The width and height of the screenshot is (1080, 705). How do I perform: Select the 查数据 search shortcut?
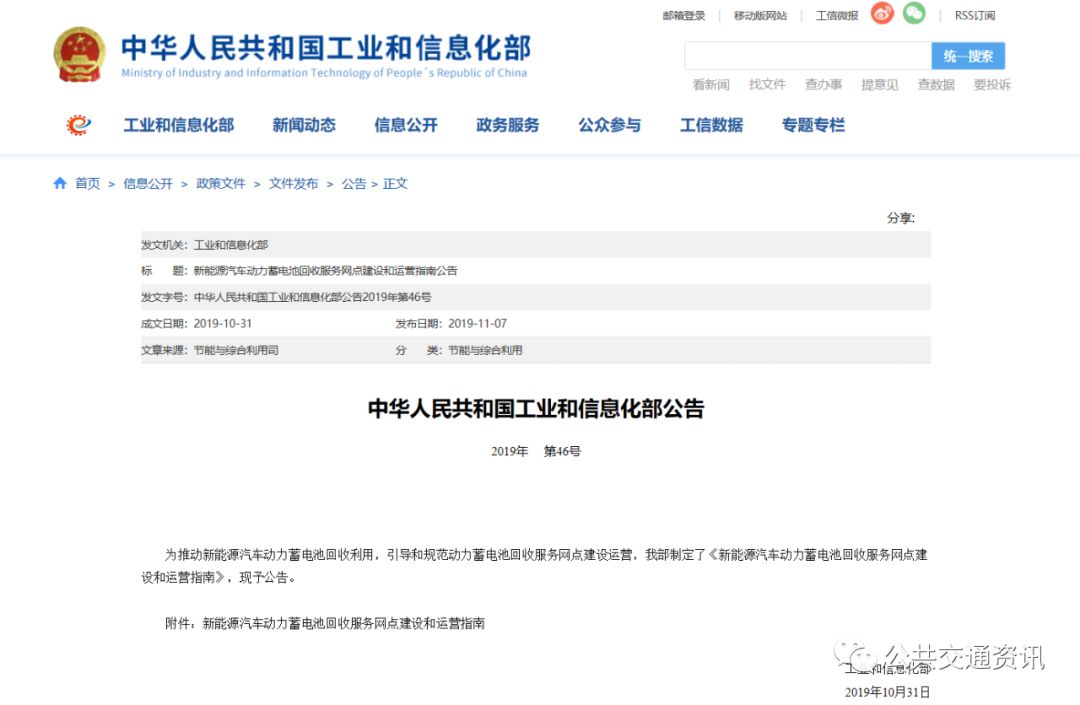[936, 84]
